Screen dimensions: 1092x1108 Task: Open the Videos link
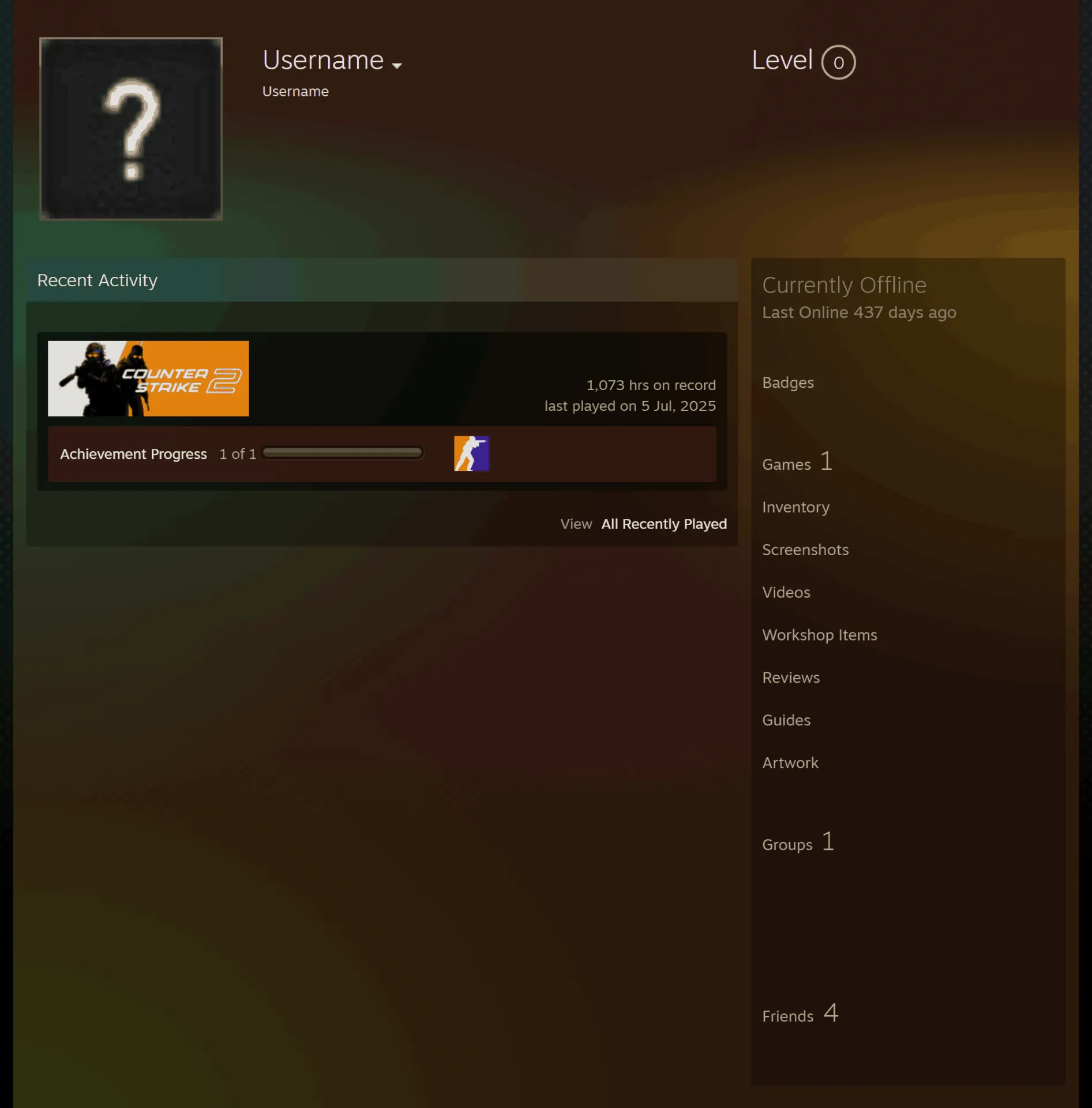pyautogui.click(x=786, y=593)
